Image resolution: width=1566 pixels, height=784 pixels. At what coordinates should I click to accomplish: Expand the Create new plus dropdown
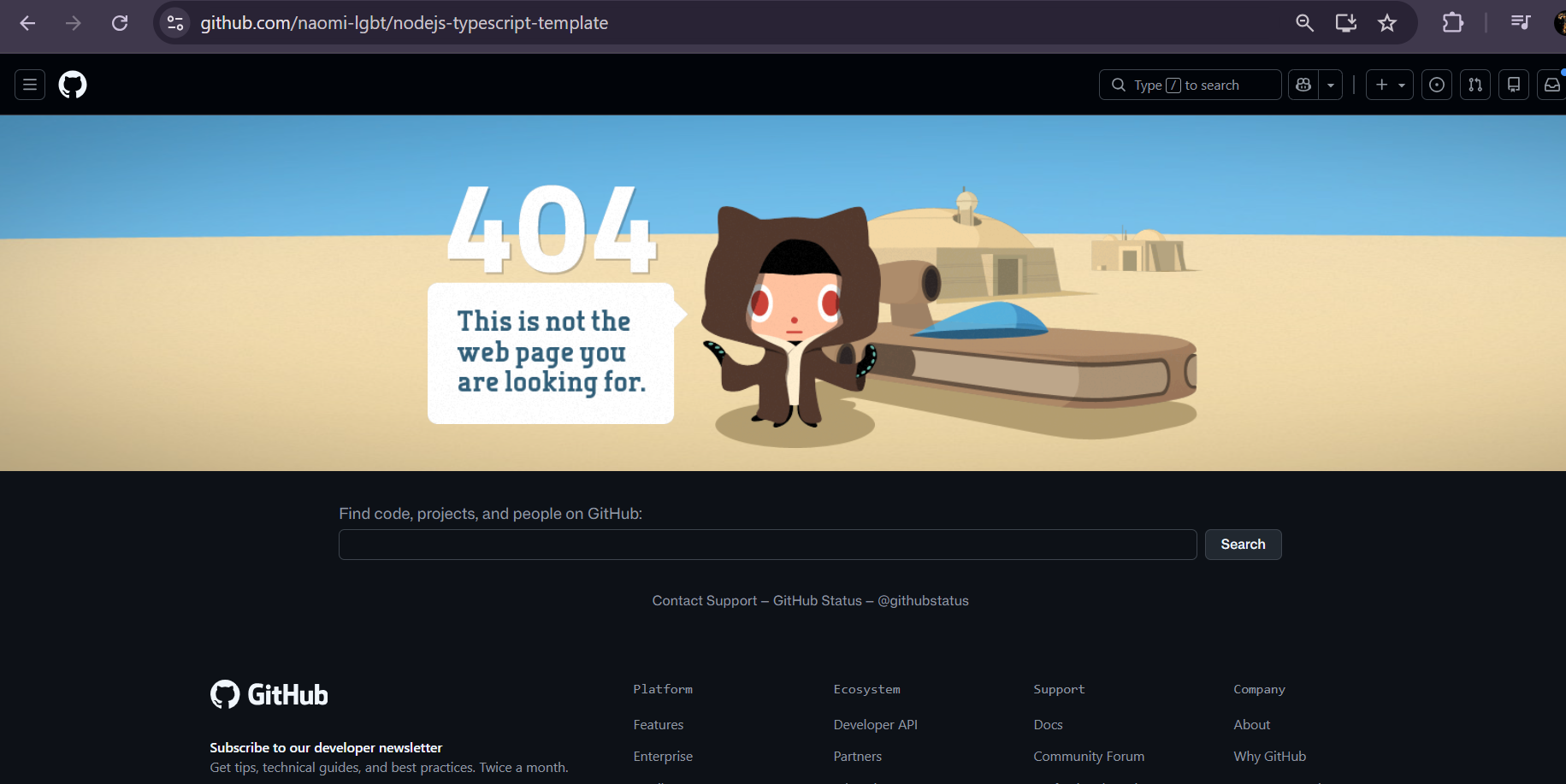pos(1389,85)
